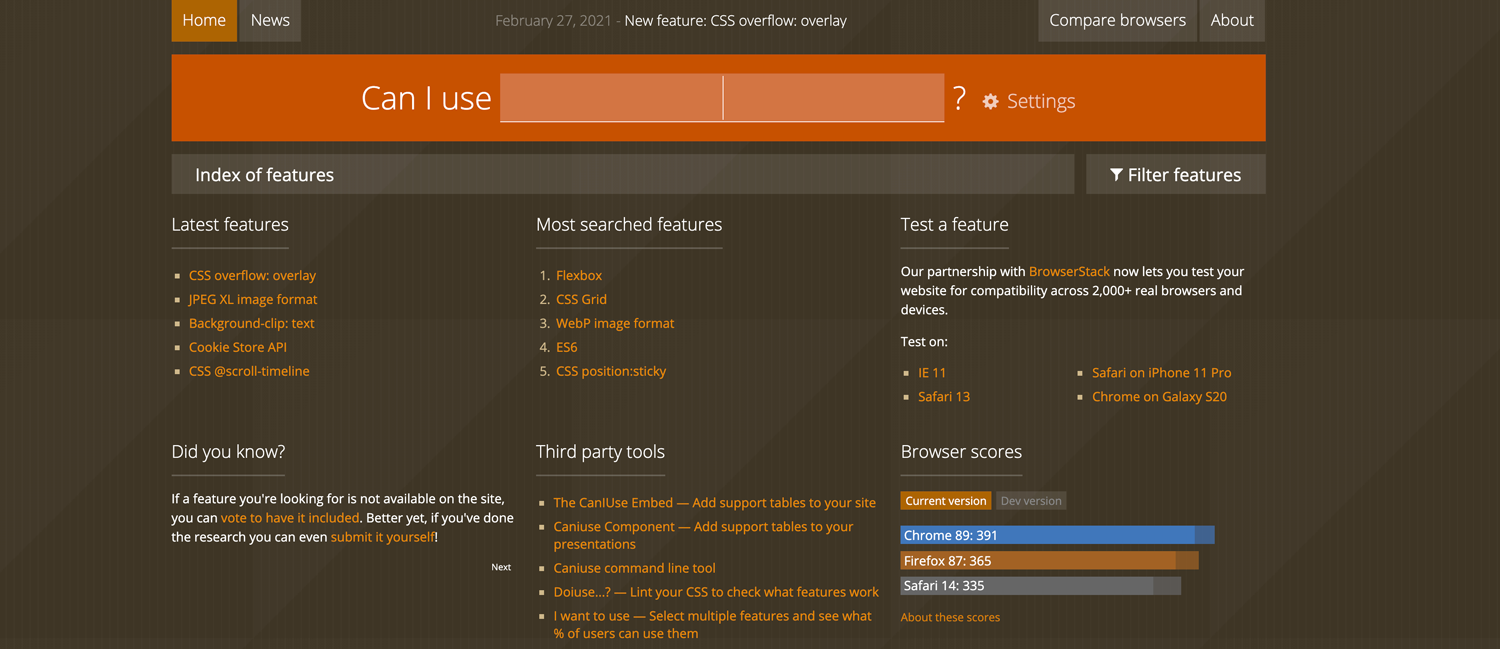Go to the Home tab
Viewport: 1500px width, 649px height.
(204, 20)
